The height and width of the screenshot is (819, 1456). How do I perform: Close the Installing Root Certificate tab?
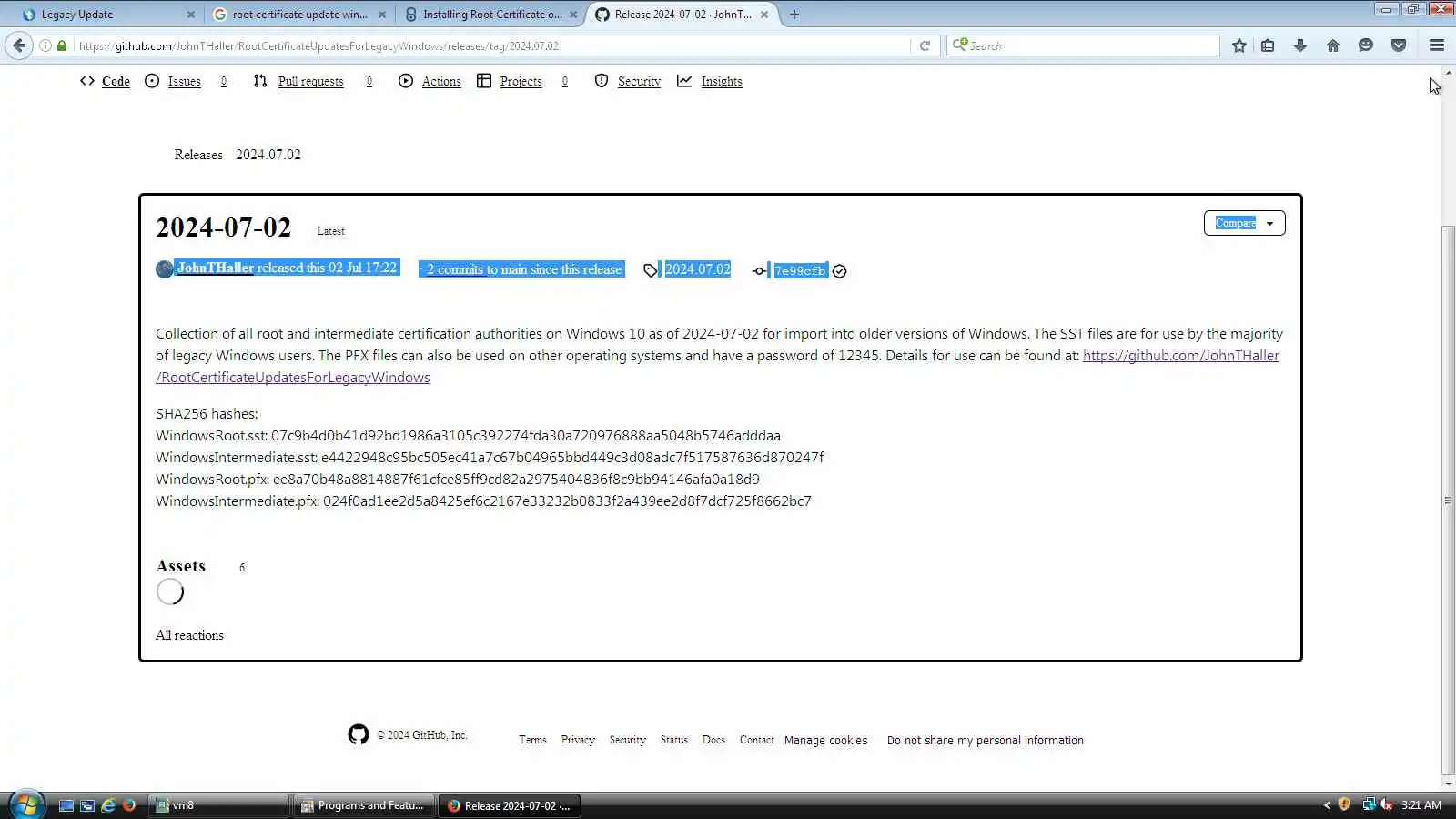pos(573,15)
